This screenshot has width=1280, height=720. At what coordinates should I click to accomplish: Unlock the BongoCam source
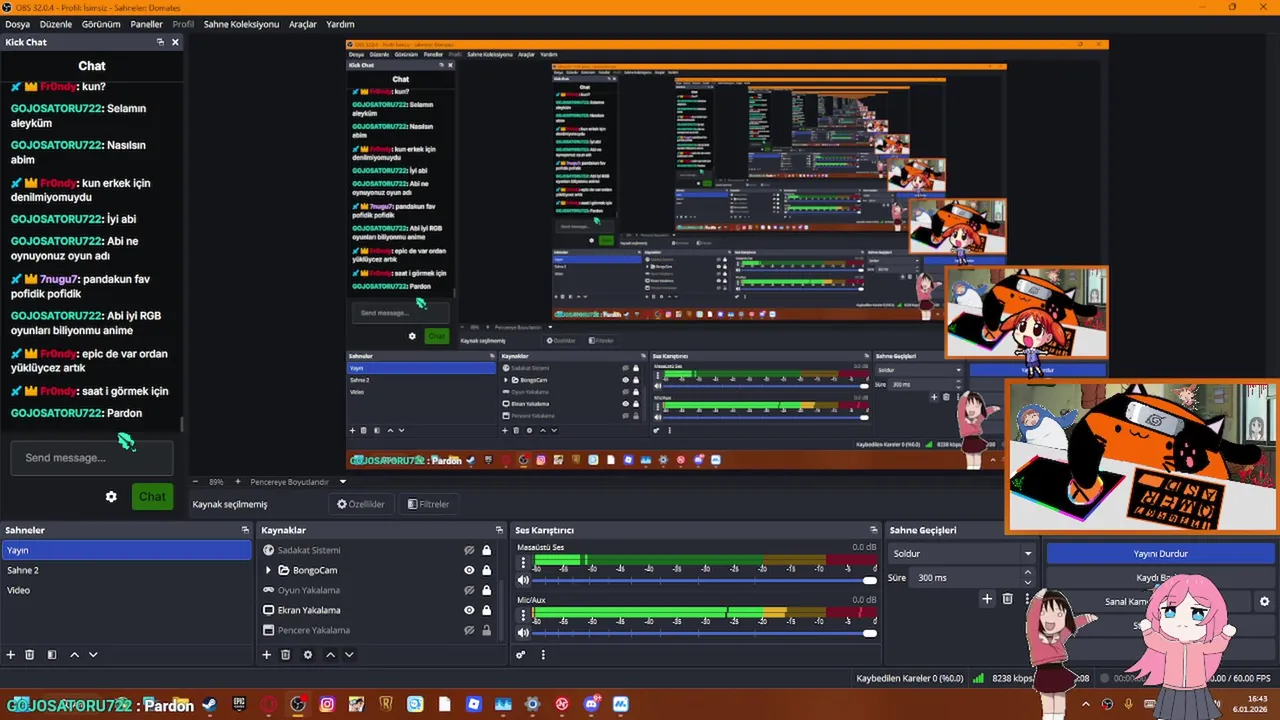point(487,570)
